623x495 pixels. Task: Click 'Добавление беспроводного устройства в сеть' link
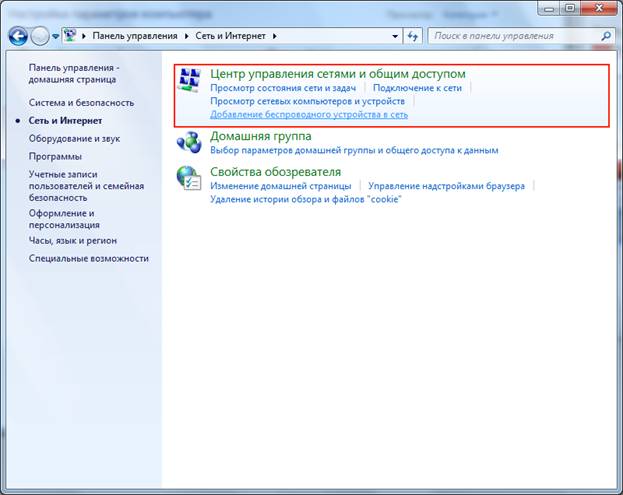point(309,114)
